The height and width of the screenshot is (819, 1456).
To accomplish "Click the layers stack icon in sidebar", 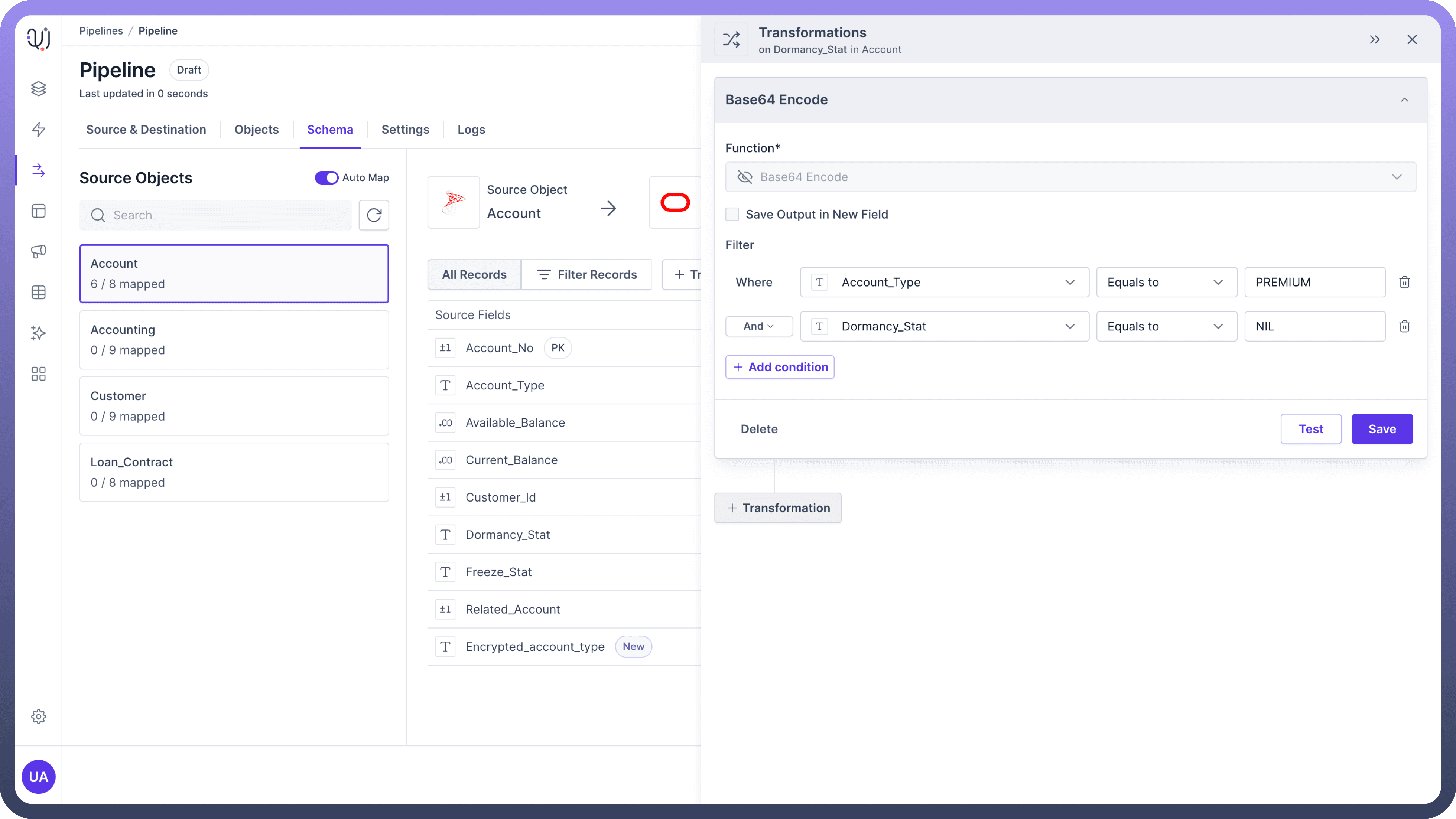I will [38, 89].
